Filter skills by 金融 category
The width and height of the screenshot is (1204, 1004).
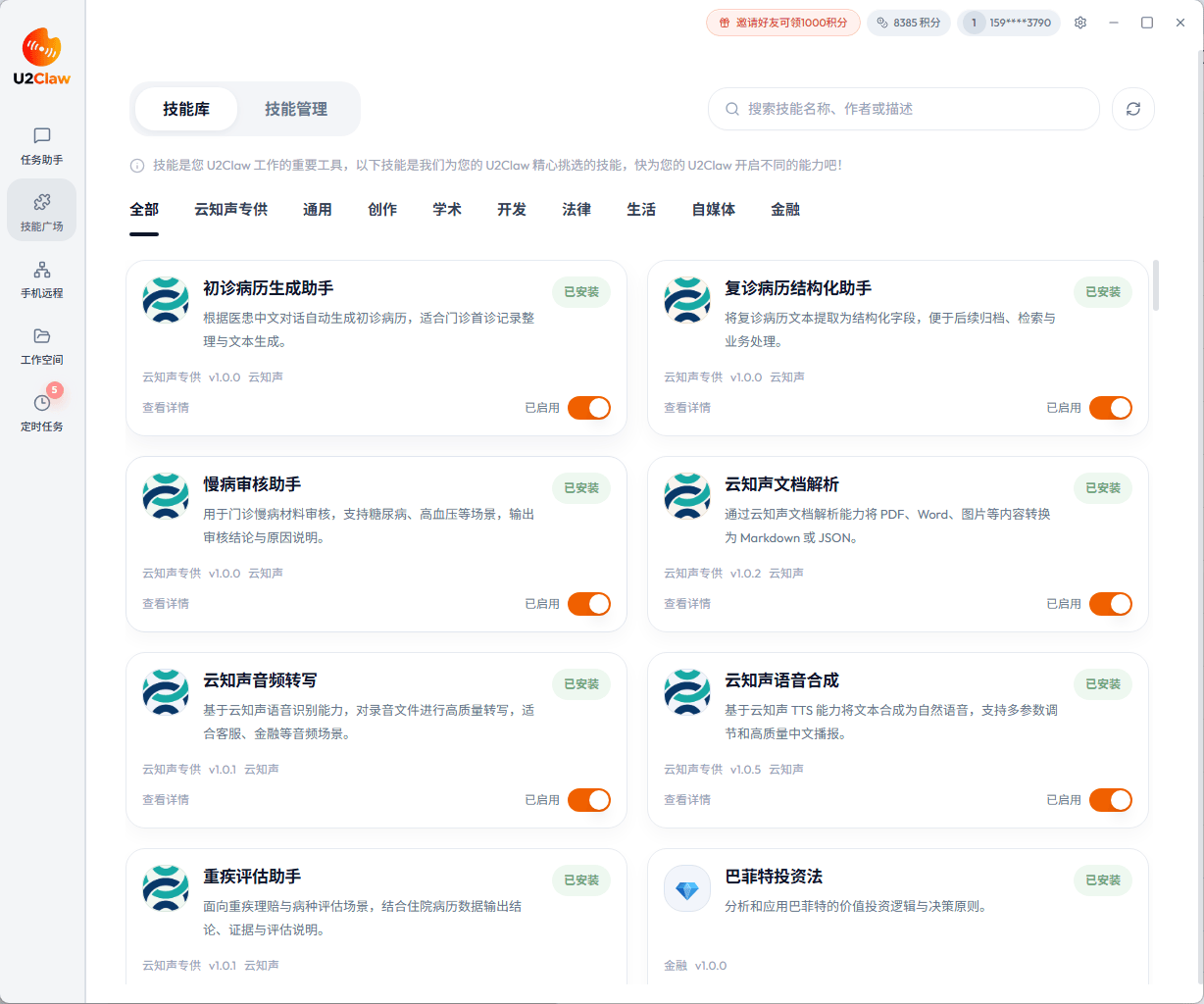click(x=784, y=209)
